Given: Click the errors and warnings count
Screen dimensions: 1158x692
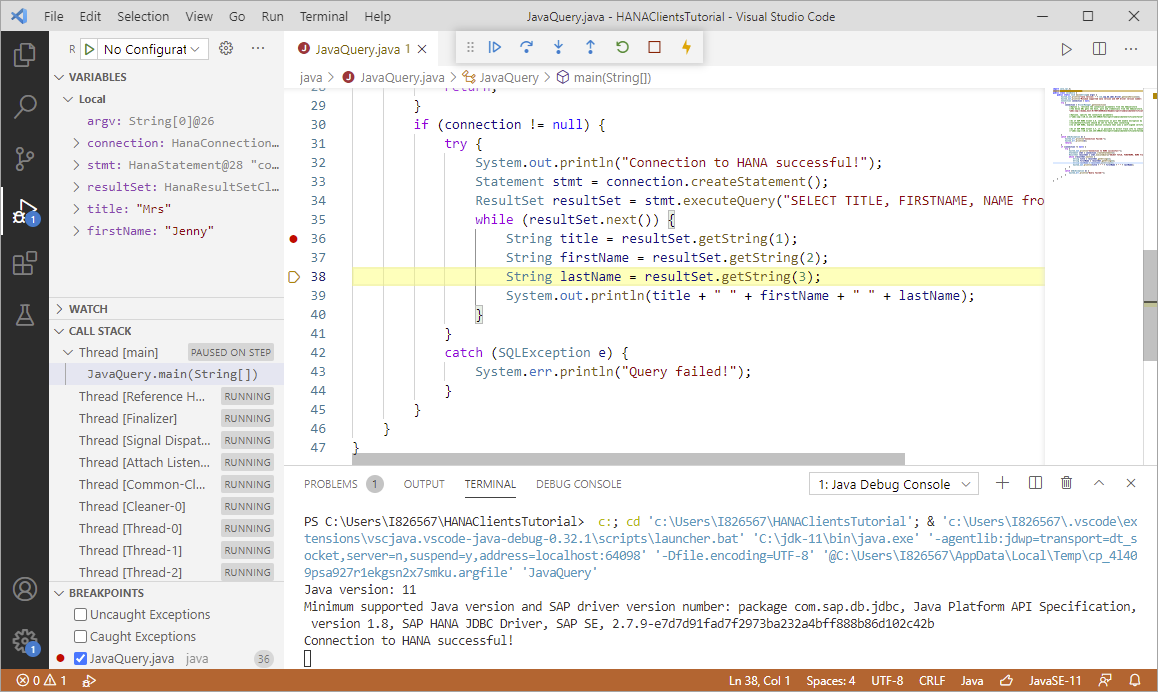Looking at the screenshot, I should (x=41, y=681).
